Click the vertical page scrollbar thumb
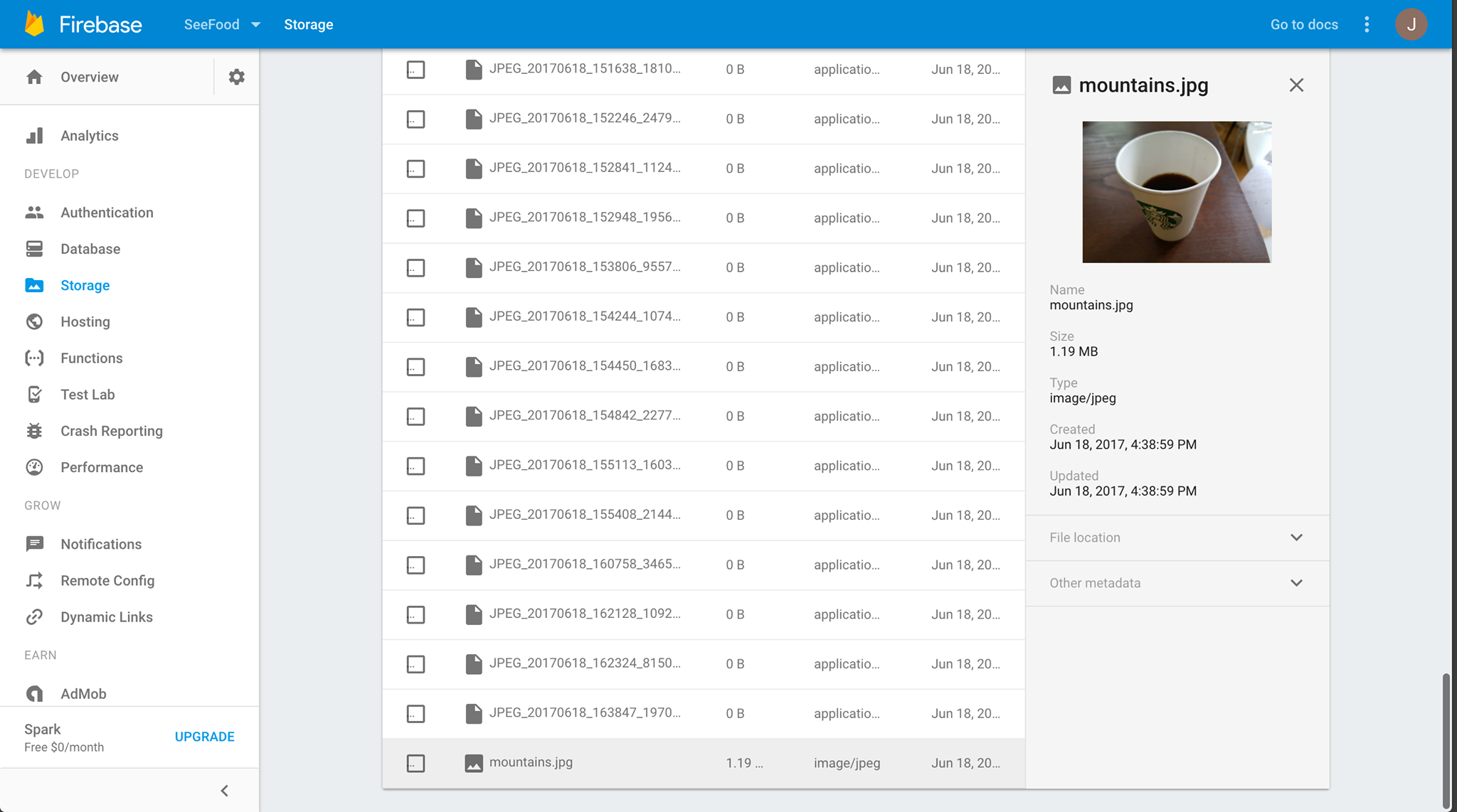Screen dimensions: 1457x812 pos(1446,739)
